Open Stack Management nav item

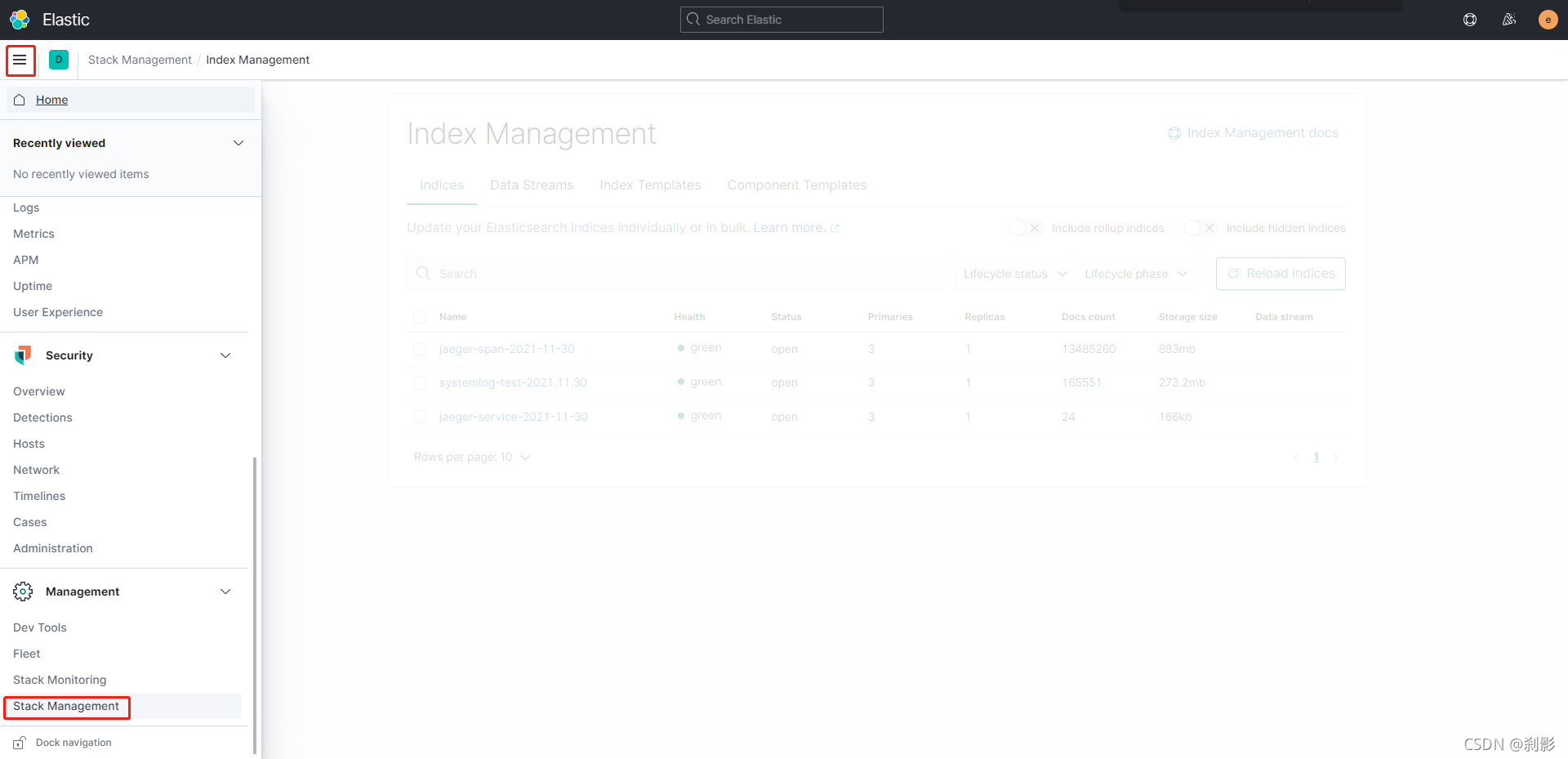tap(66, 706)
